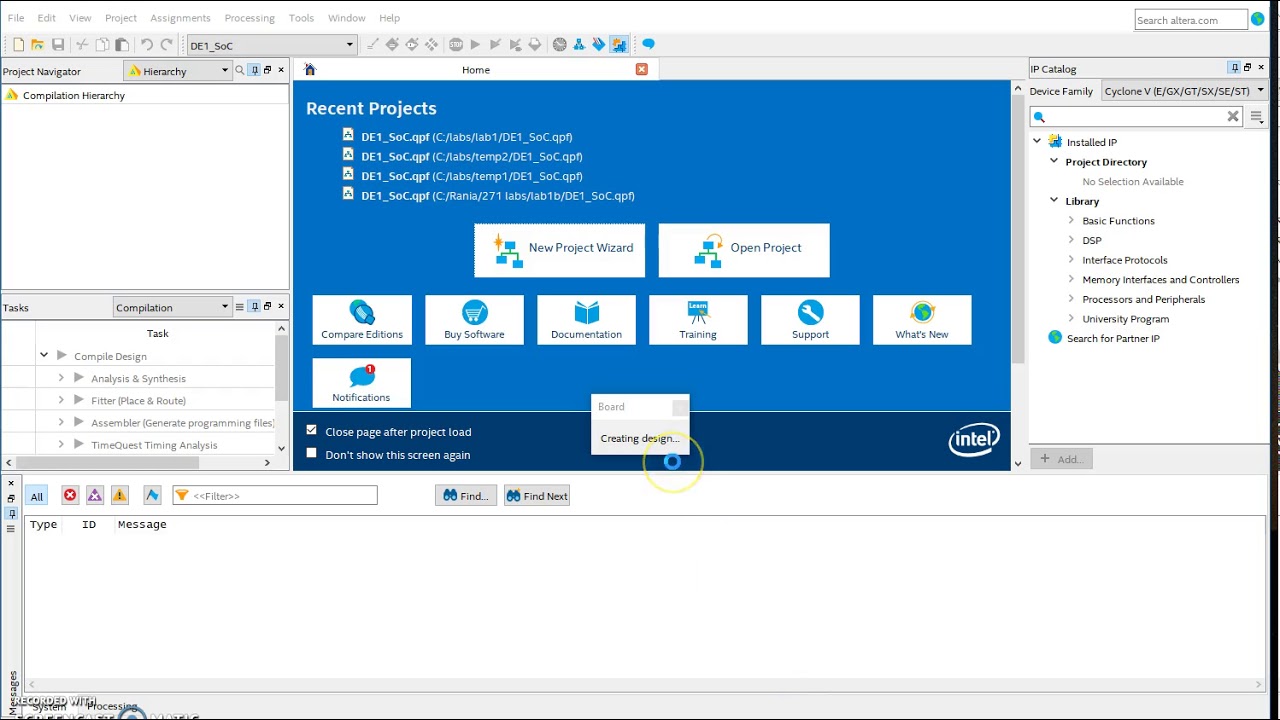Open the Documentation tile
1280x720 pixels.
point(586,320)
